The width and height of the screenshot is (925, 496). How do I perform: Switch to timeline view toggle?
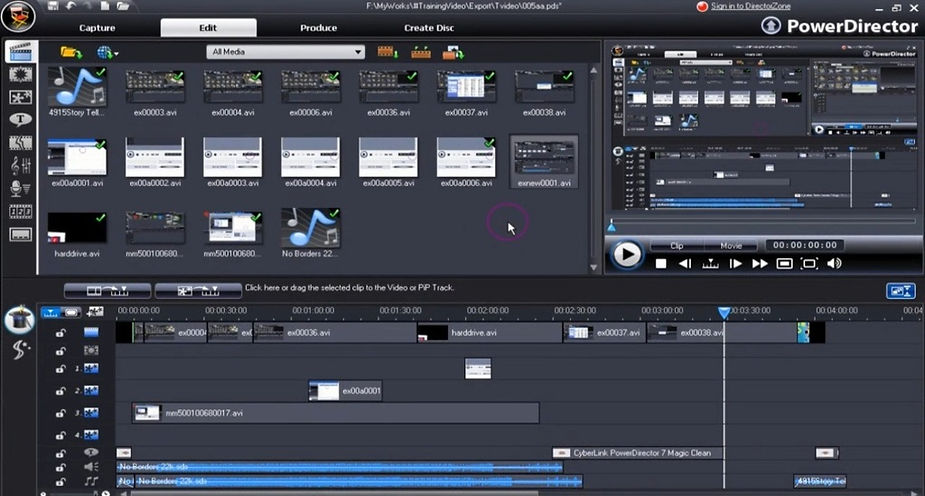click(x=51, y=312)
